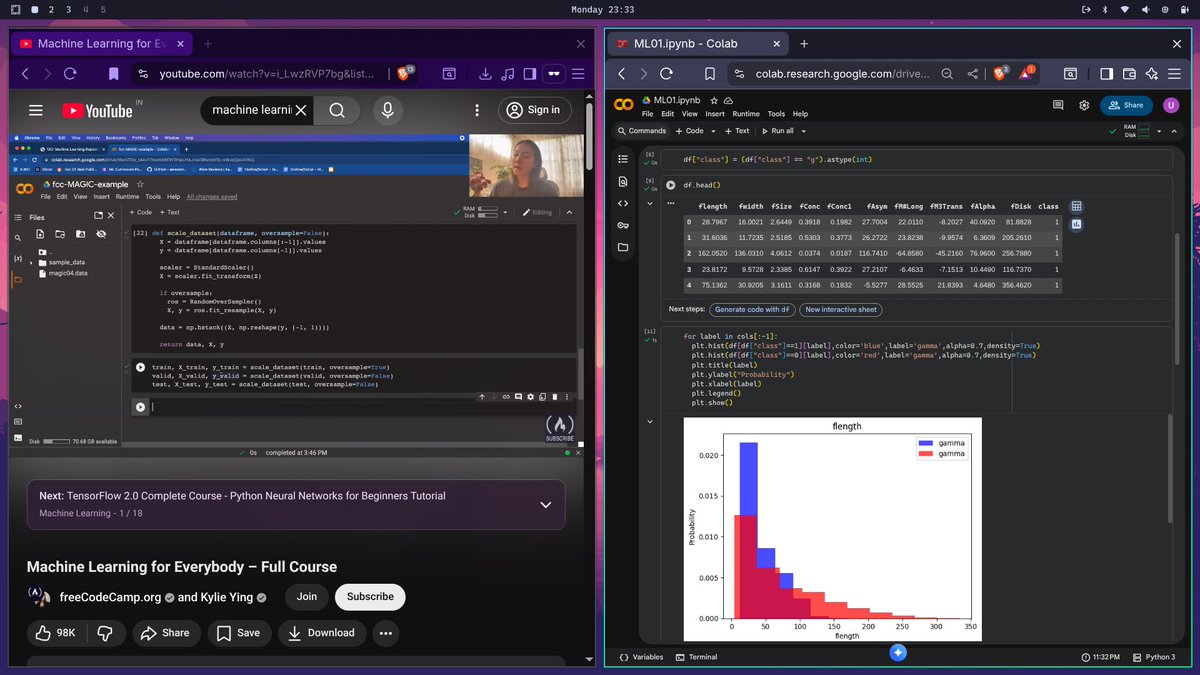Screen dimensions: 1200x675
Task: Start voice search with the microphone icon
Action: tap(387, 110)
